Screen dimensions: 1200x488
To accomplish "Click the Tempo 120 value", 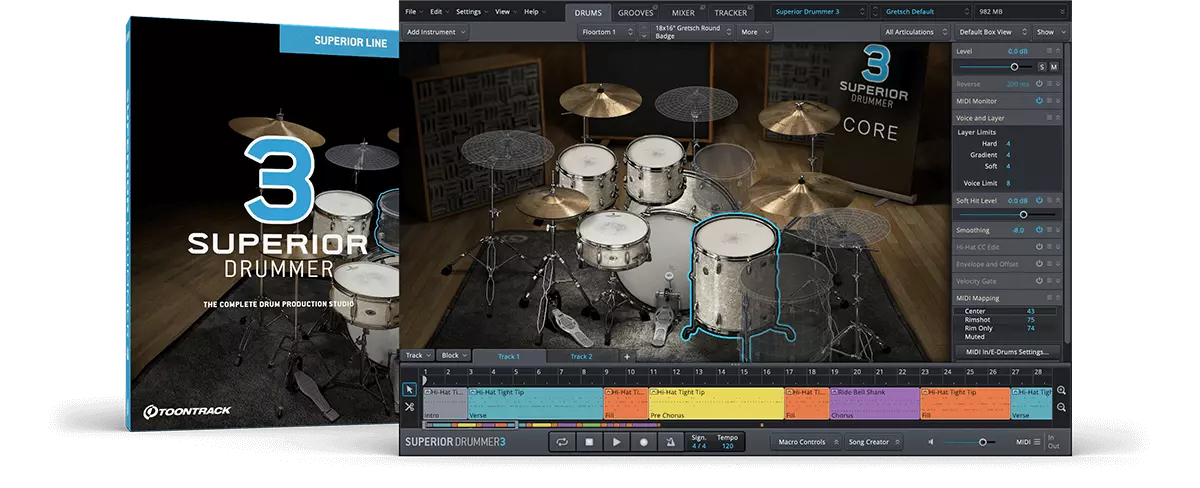I will (727, 446).
